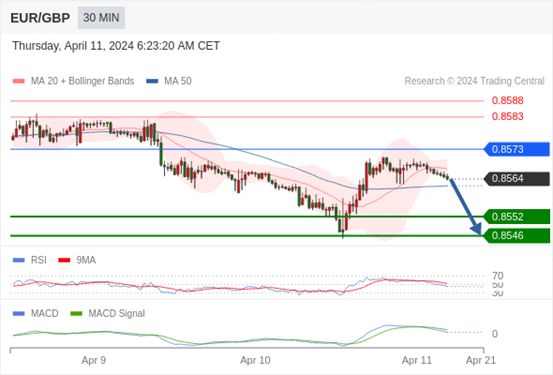Click the MACD blue legend swatch
The width and height of the screenshot is (553, 375).
point(19,314)
